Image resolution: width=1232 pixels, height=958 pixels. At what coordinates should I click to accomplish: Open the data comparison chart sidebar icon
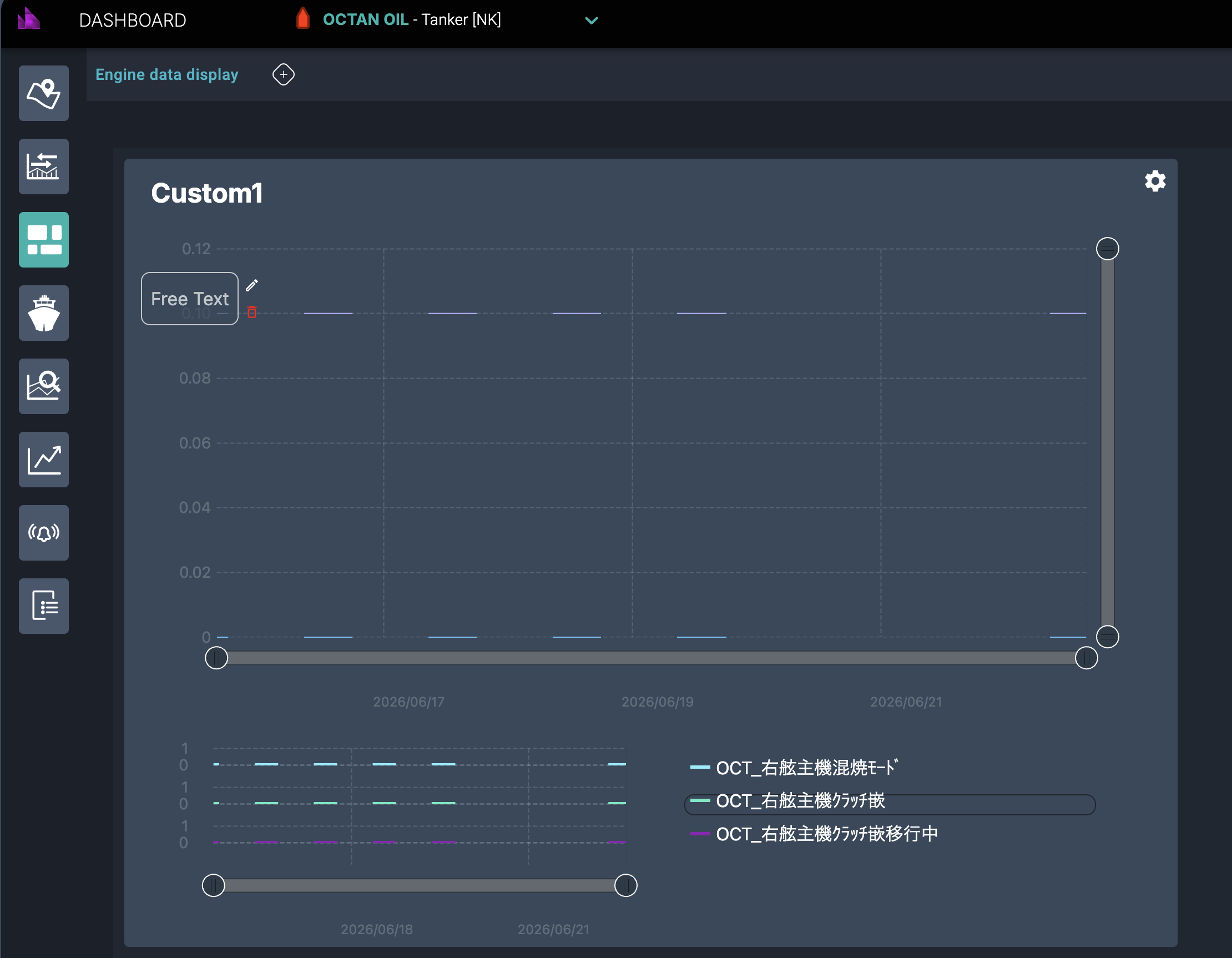tap(43, 167)
